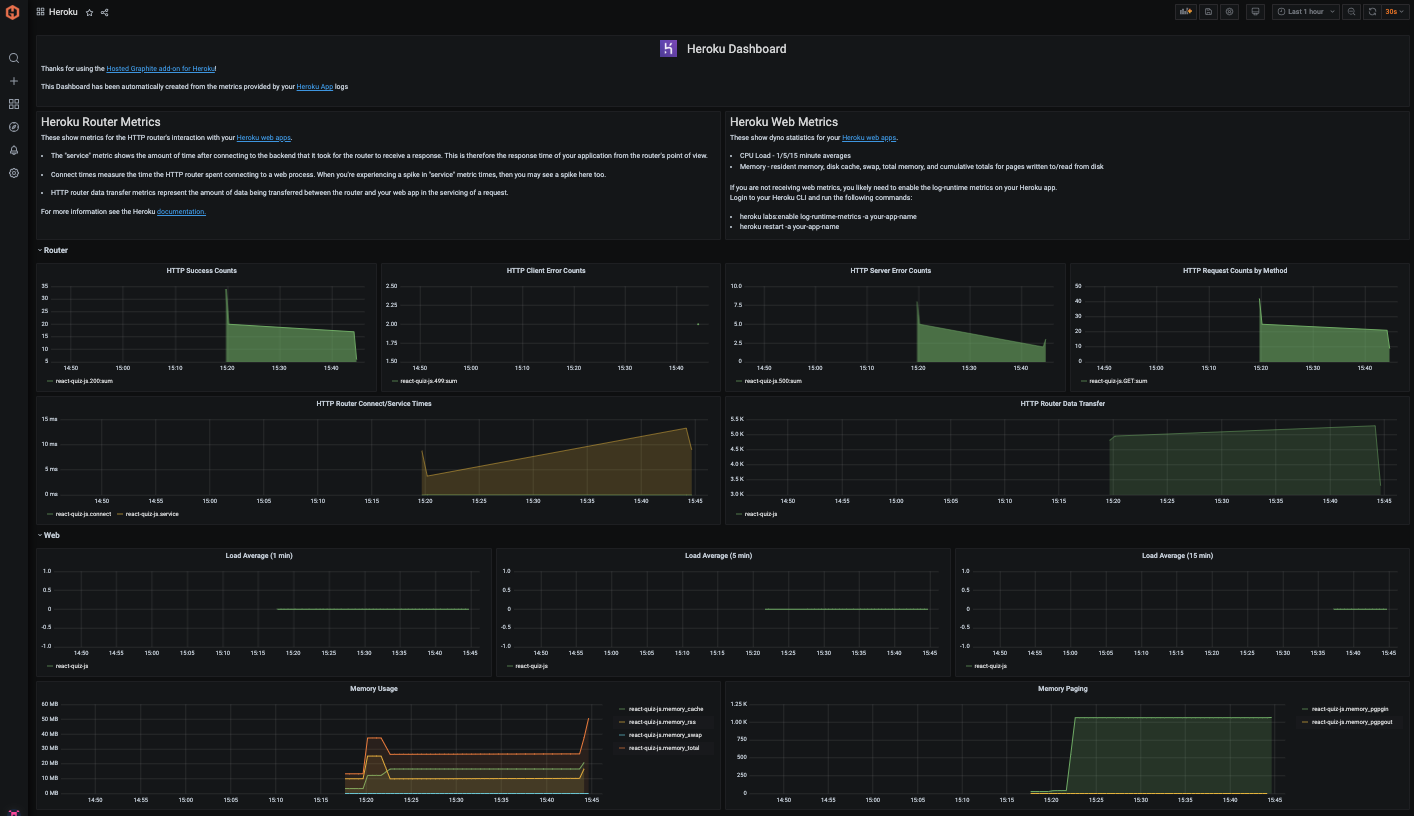1414x816 pixels.
Task: Click the Heroku dashboard title in the top bar
Action: point(63,12)
